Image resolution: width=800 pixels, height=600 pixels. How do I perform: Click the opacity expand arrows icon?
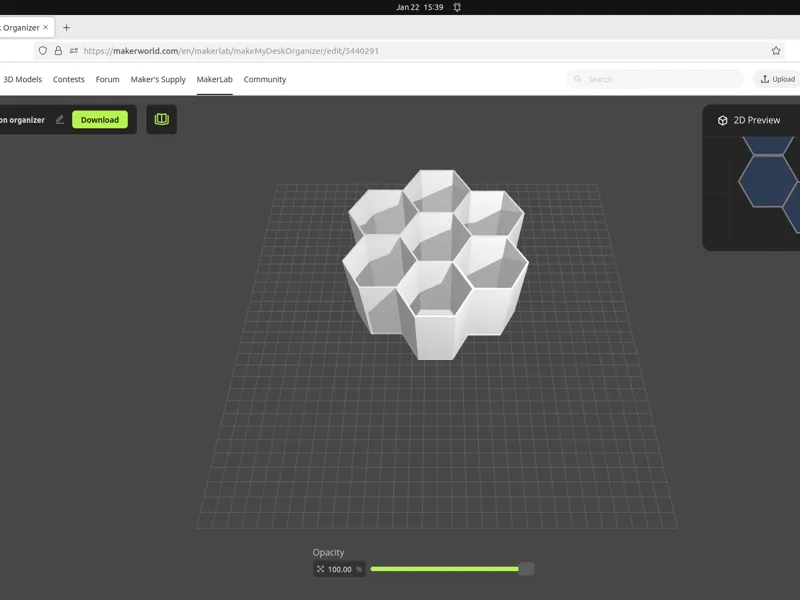(320, 569)
